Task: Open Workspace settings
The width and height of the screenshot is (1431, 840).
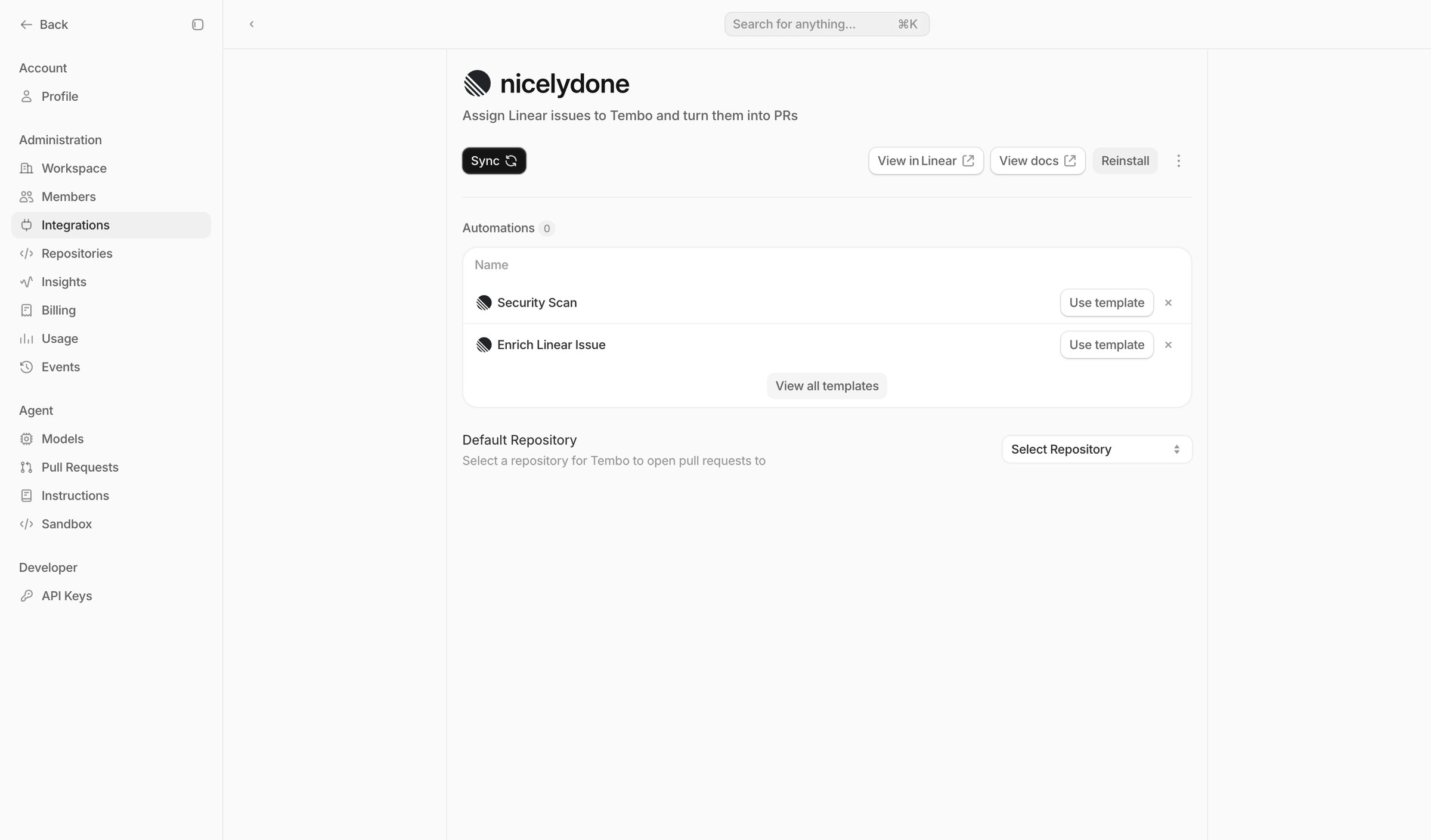Action: point(111,168)
